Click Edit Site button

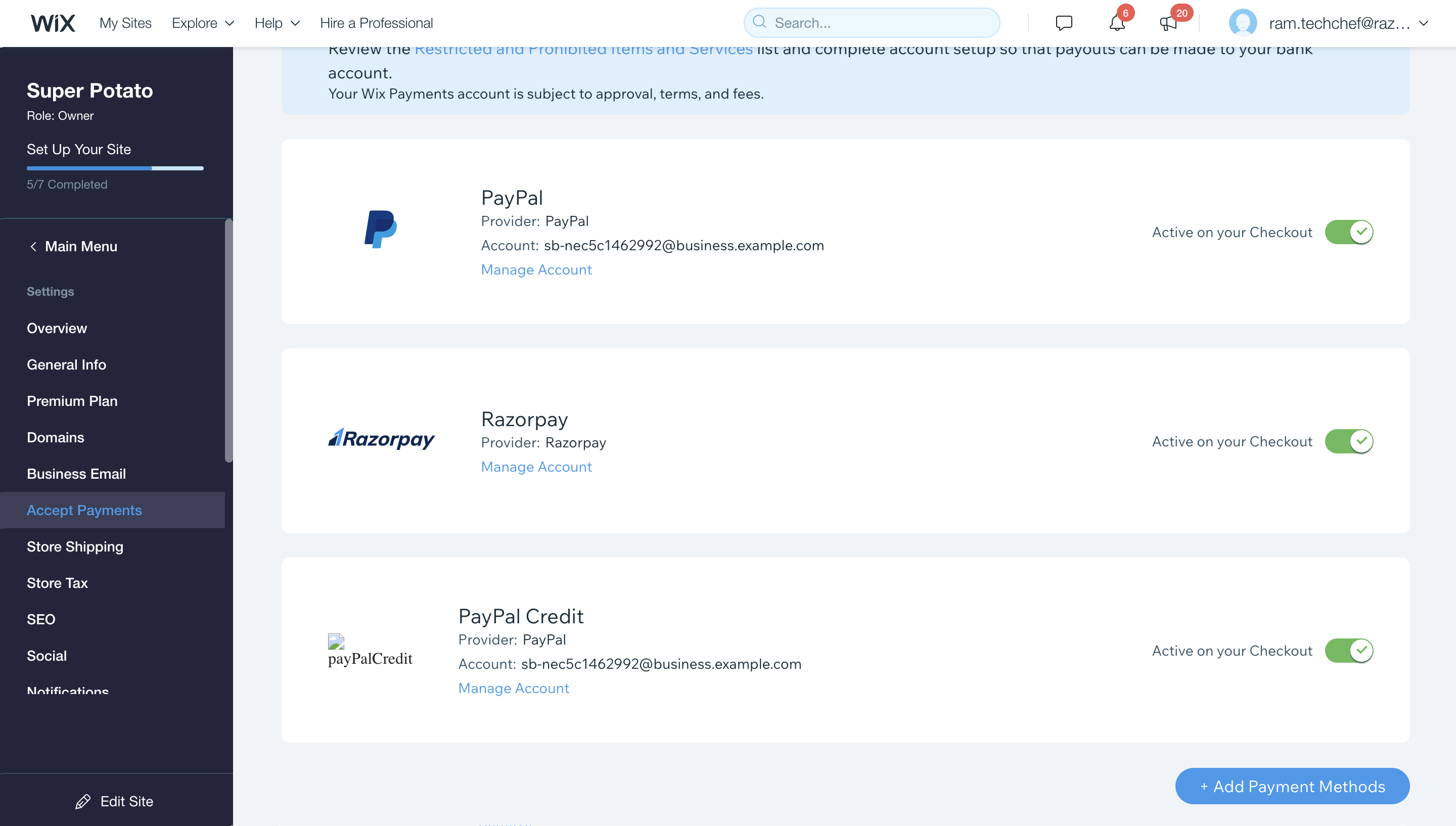115,802
